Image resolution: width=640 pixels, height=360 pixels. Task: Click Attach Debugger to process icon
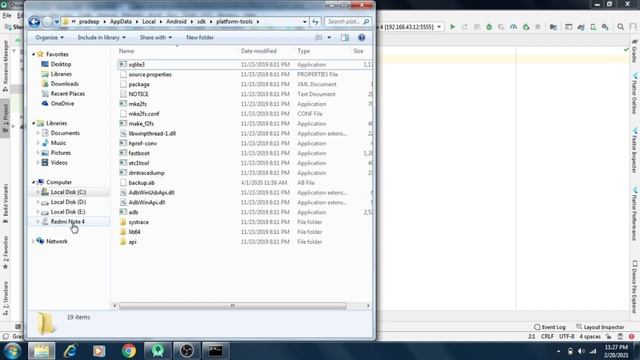pos(526,27)
